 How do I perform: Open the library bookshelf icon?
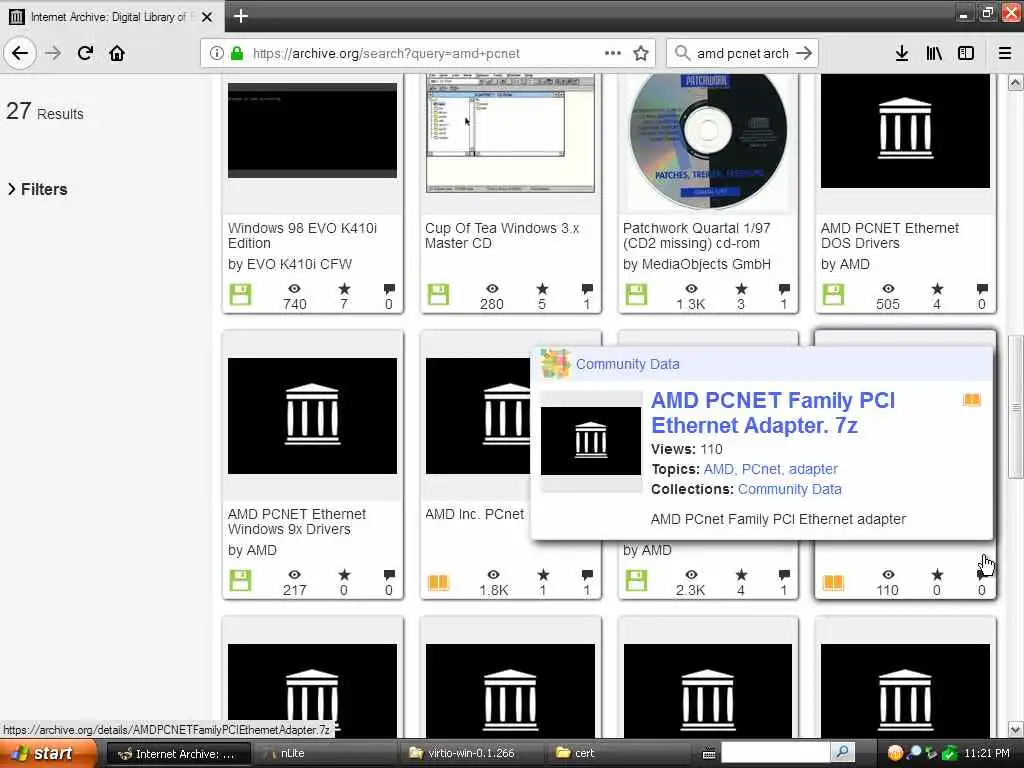click(x=934, y=53)
